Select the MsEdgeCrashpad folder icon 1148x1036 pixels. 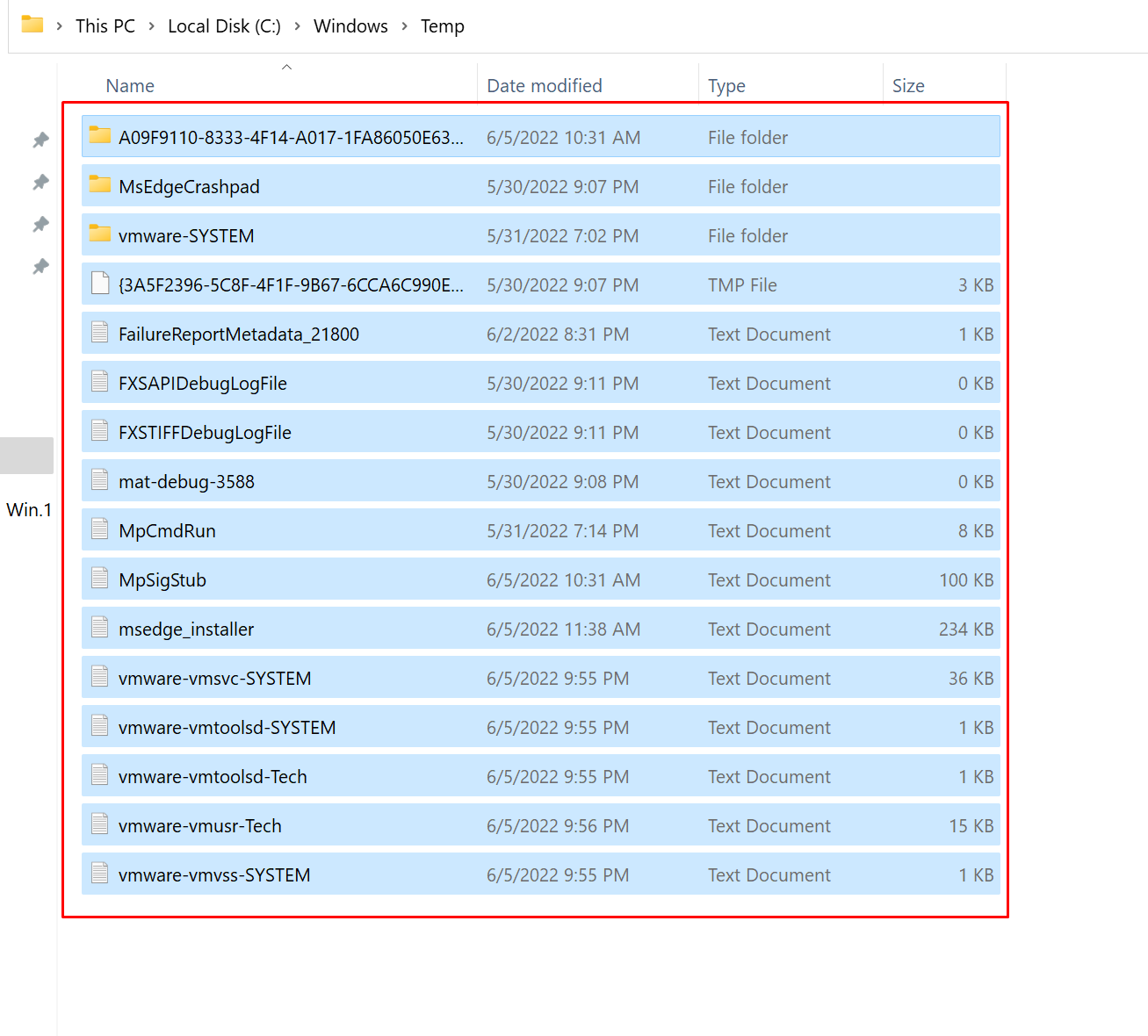pyautogui.click(x=100, y=185)
